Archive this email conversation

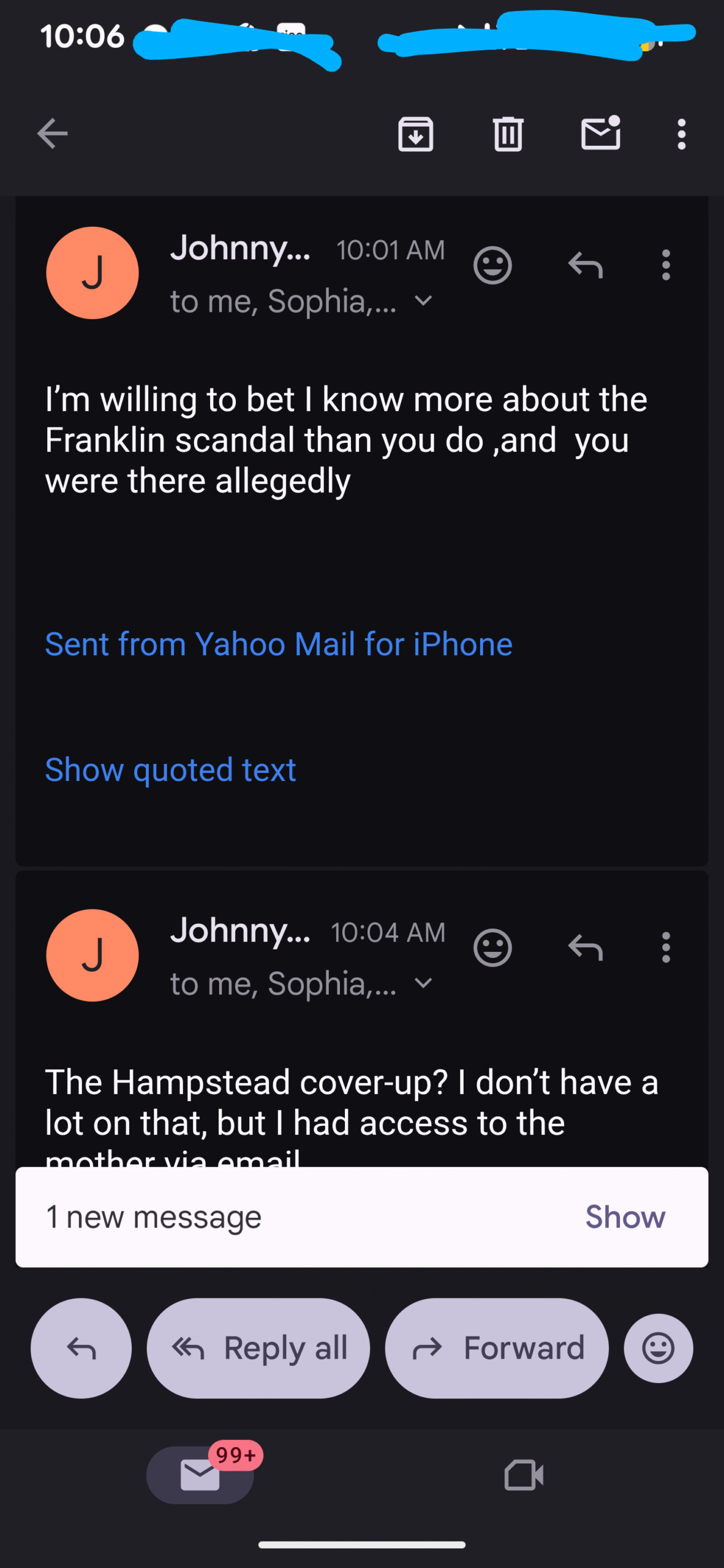[416, 134]
